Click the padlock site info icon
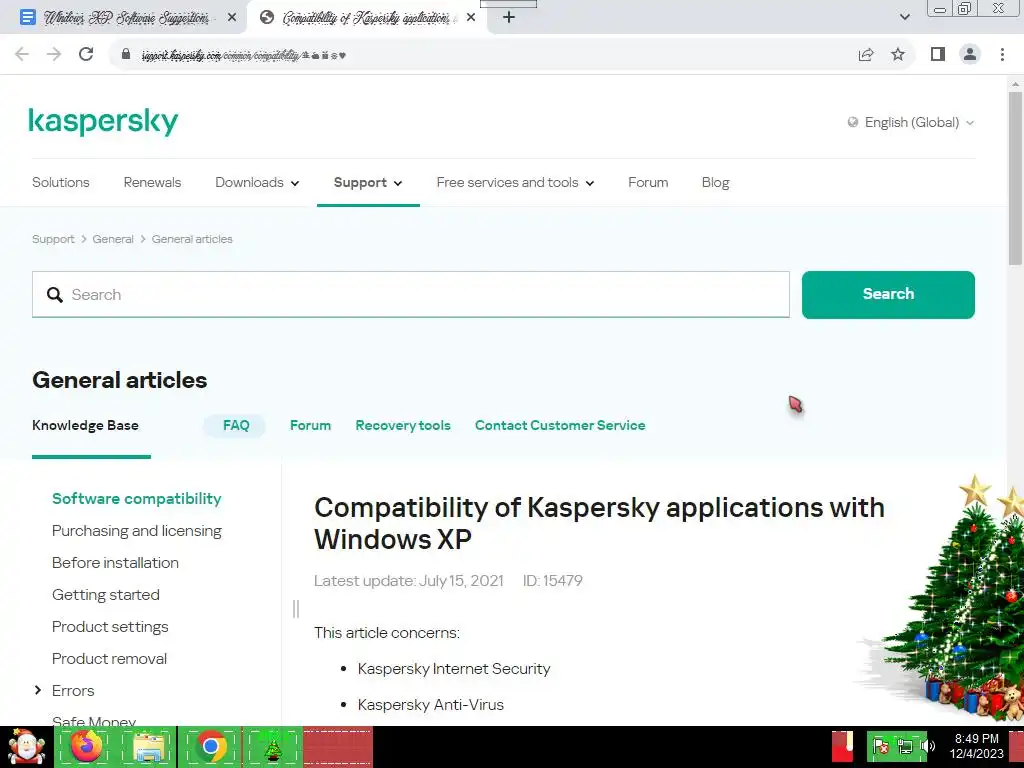 [x=126, y=54]
